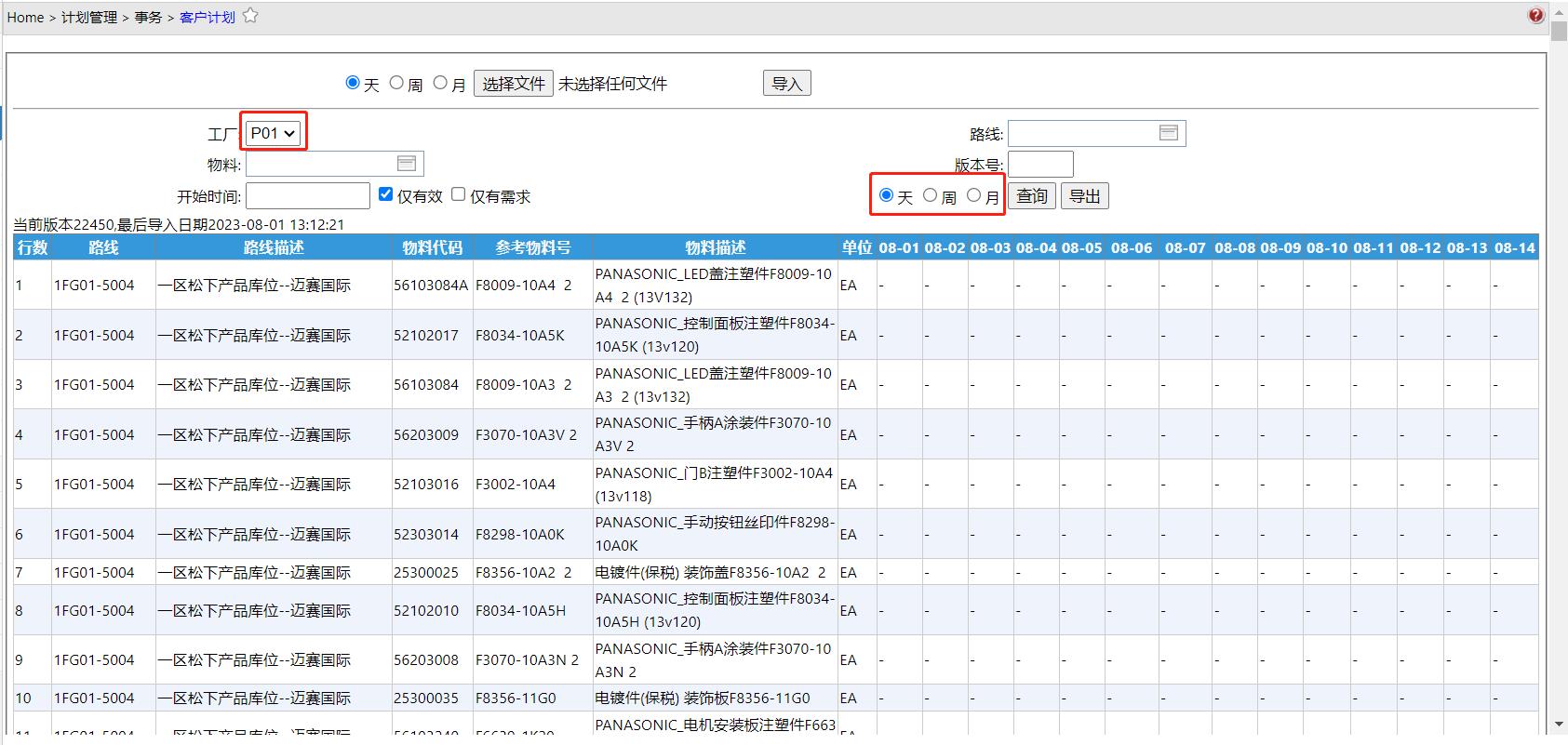Screen dimensions: 1568x745
Task: Focus the 开始时间 input field
Action: coord(308,196)
